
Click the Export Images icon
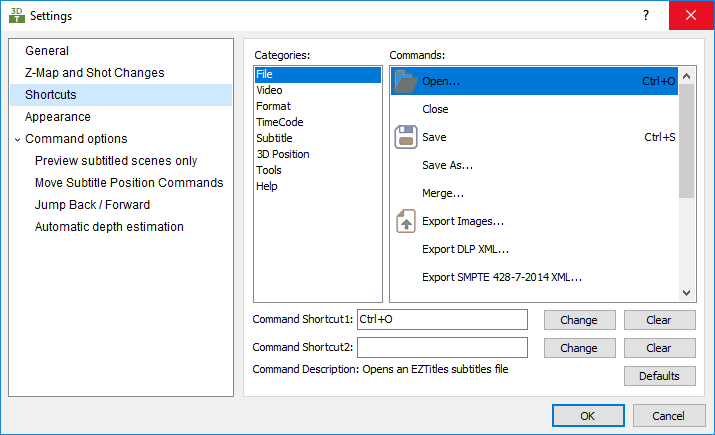[406, 221]
